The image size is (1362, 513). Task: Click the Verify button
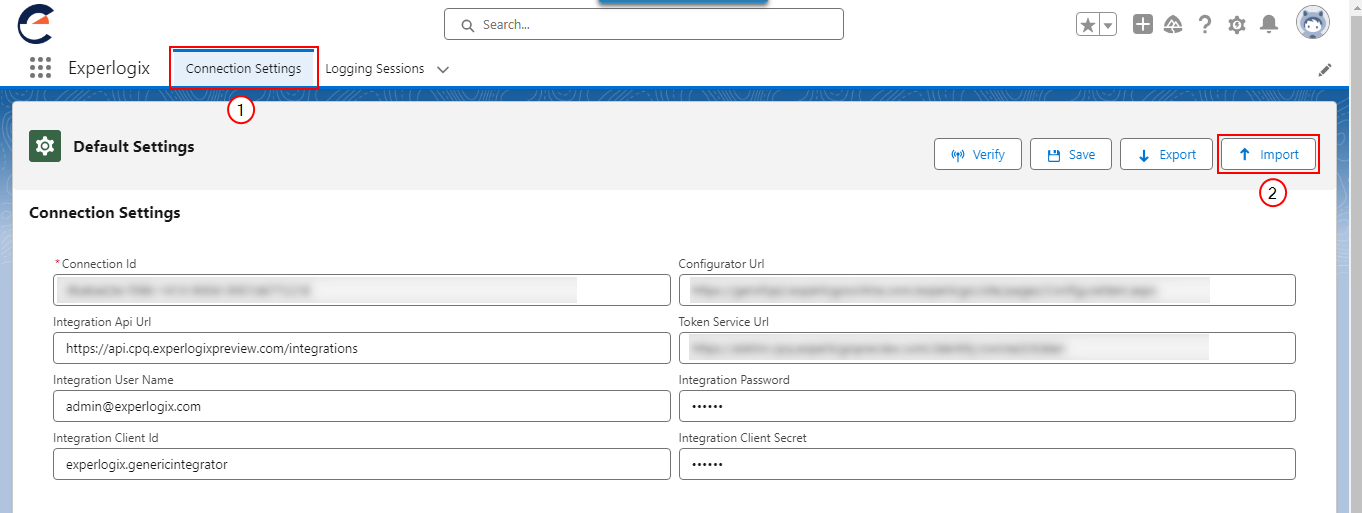click(978, 155)
